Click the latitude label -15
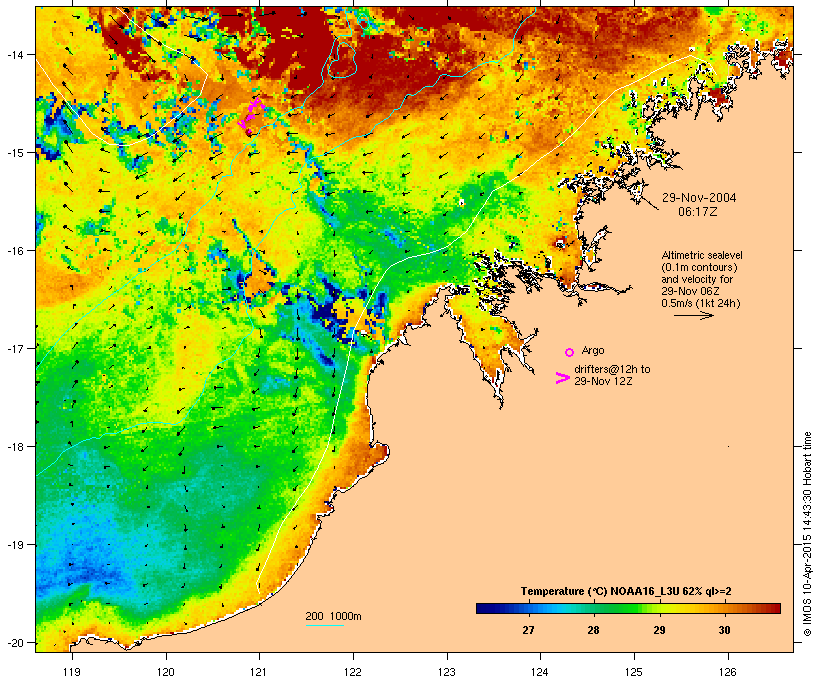 pos(14,153)
